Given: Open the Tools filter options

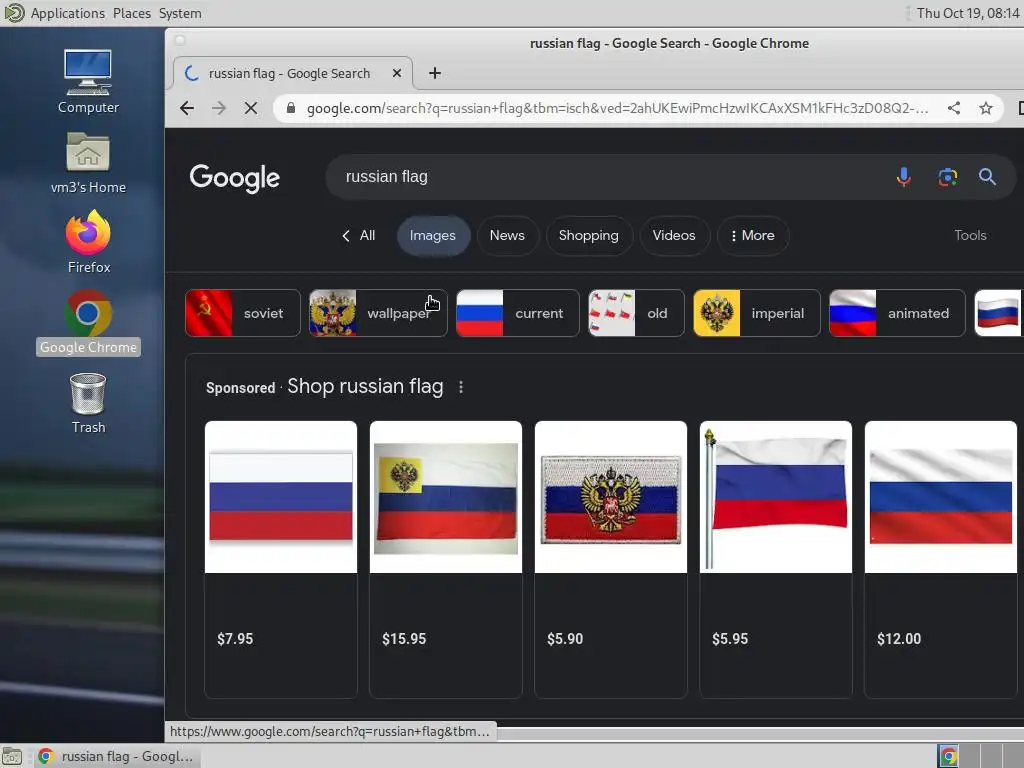Looking at the screenshot, I should pos(970,236).
